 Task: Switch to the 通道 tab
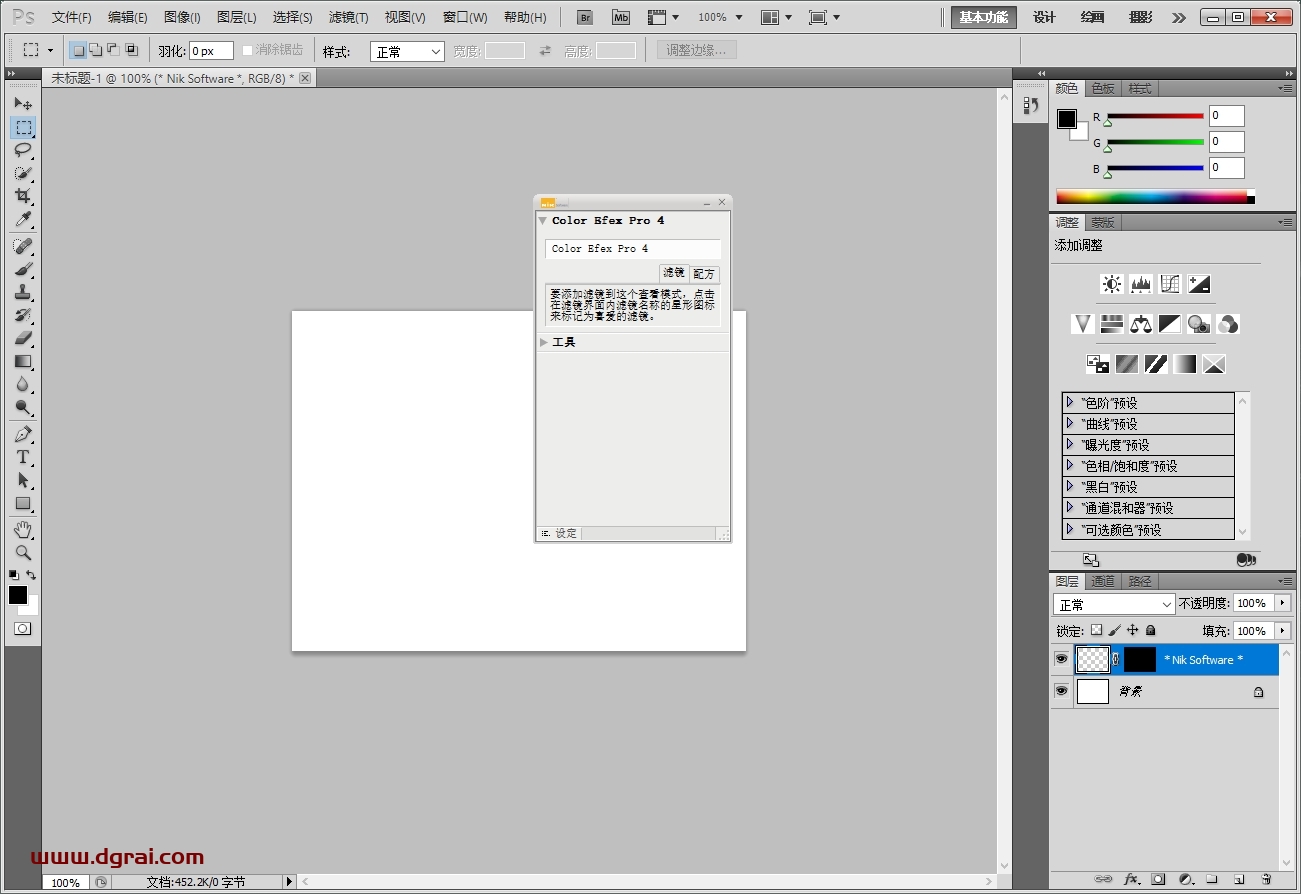coord(1103,581)
